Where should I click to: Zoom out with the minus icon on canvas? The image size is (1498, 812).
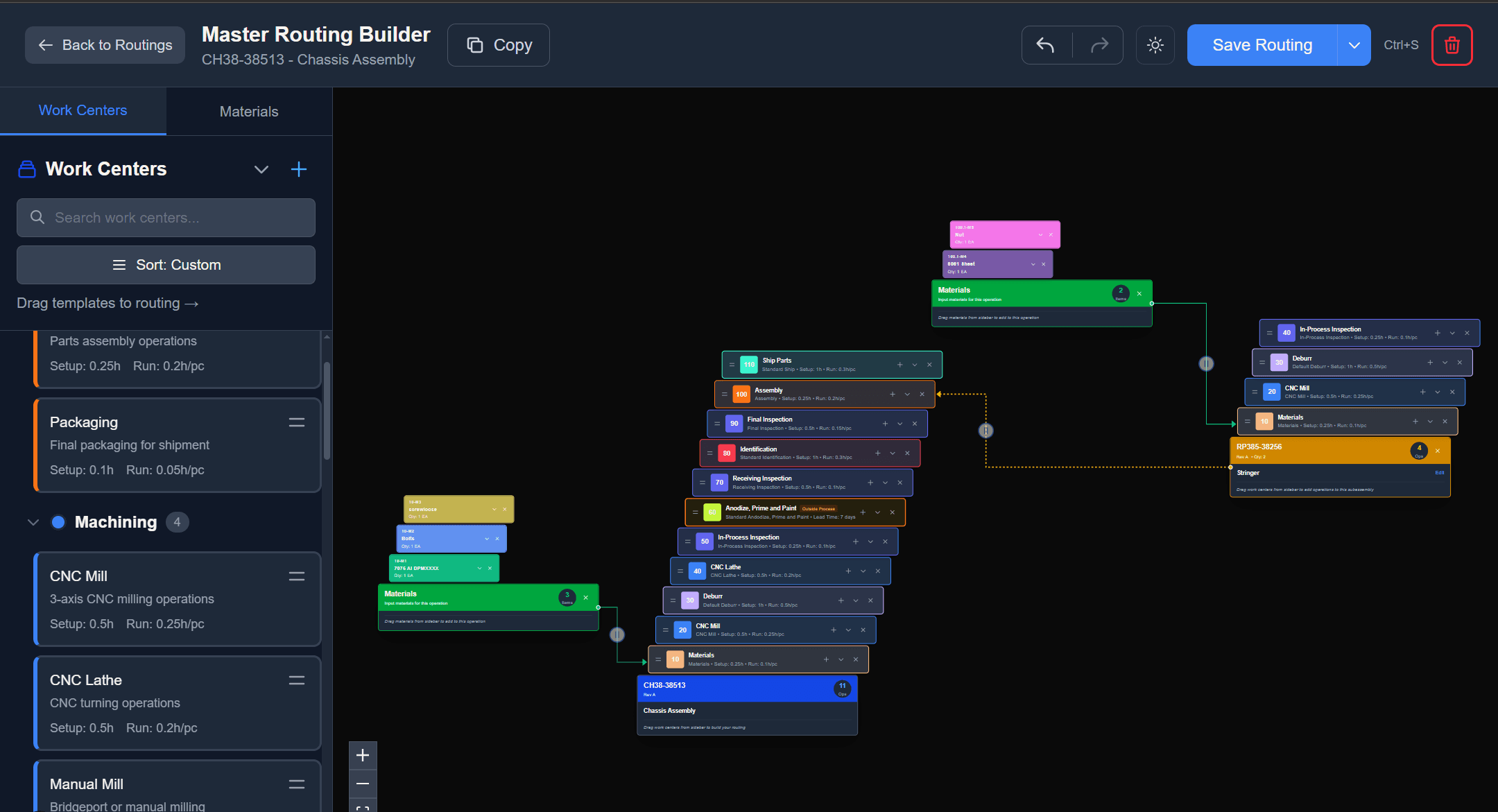362,783
